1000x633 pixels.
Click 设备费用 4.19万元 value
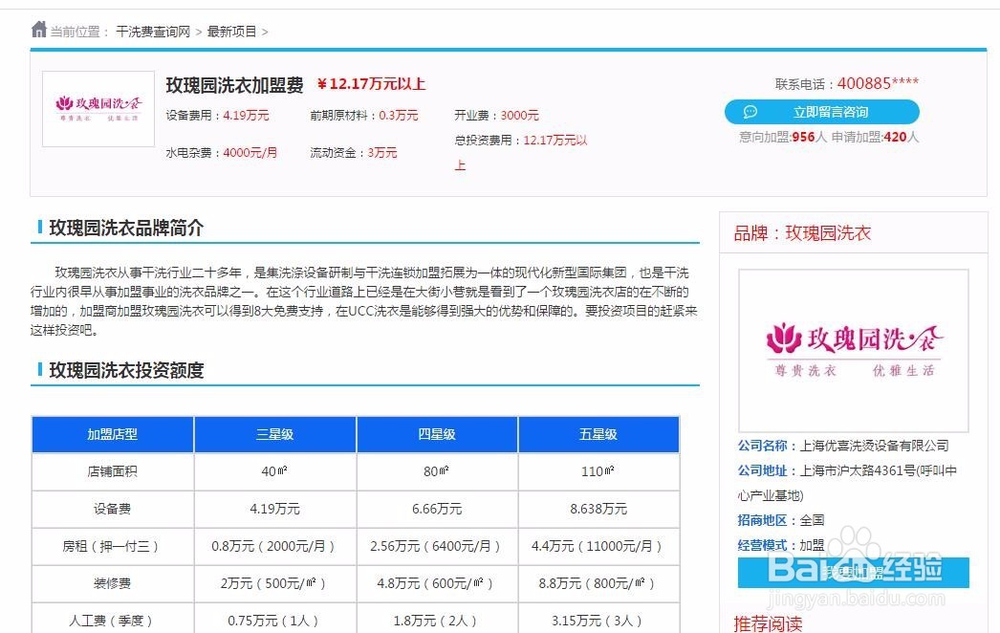(x=246, y=115)
